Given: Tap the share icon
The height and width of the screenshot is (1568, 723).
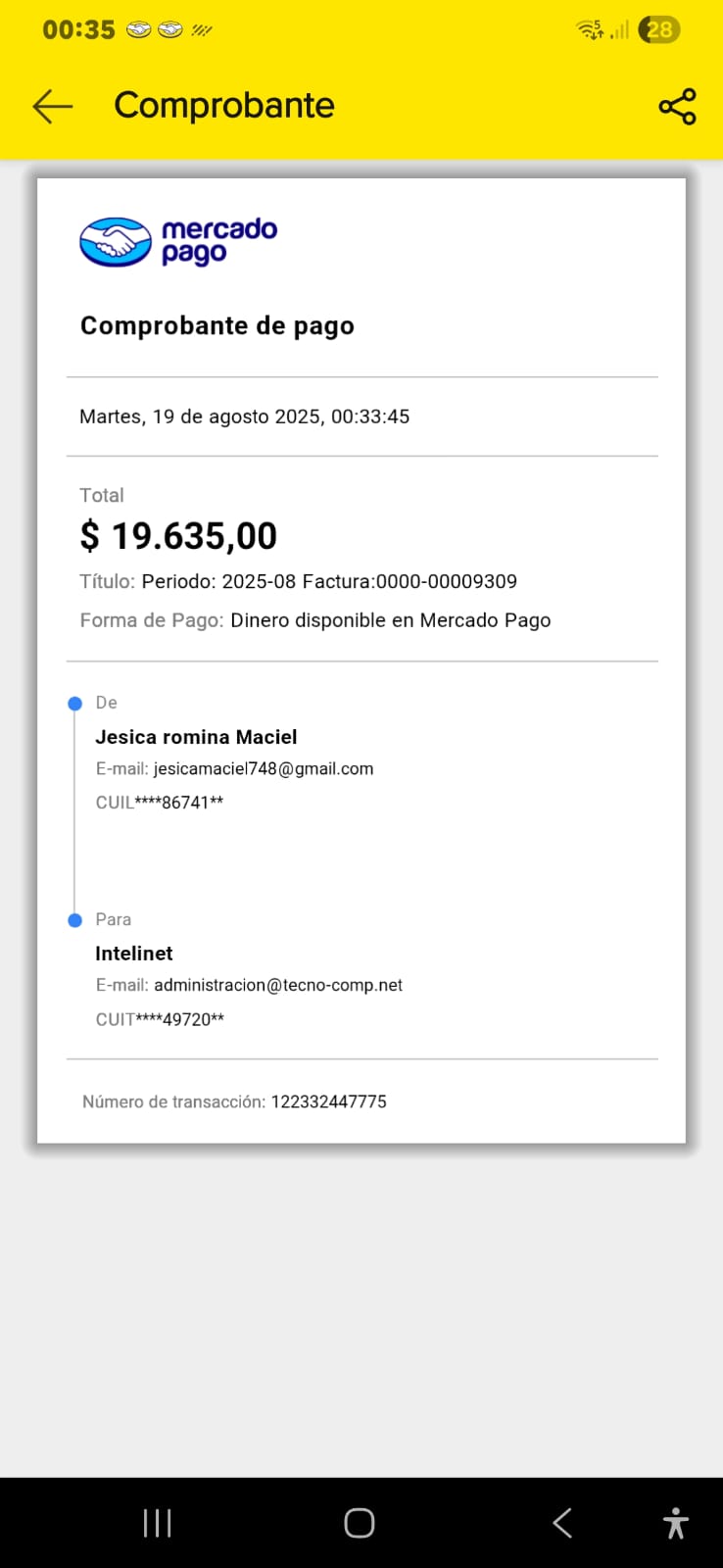Looking at the screenshot, I should tap(677, 106).
